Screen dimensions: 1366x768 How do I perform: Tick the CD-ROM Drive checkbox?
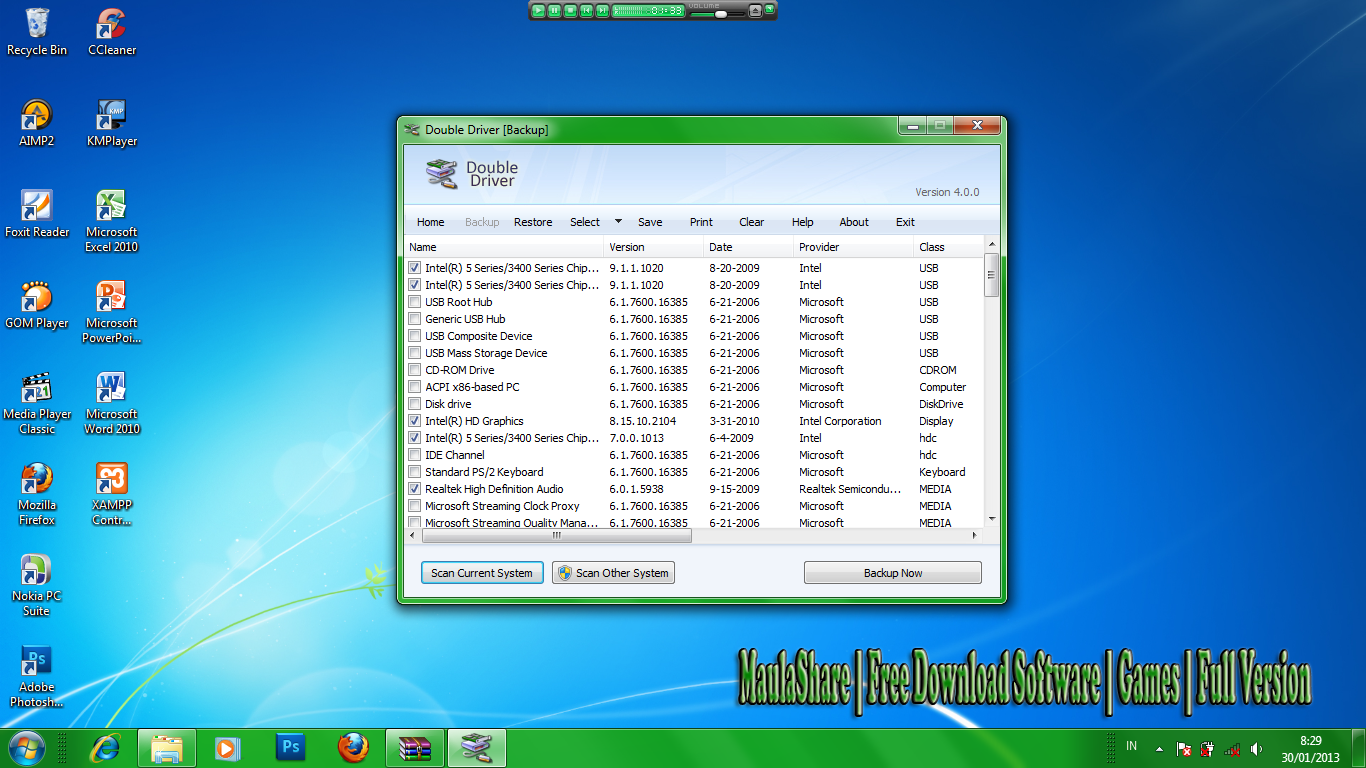pyautogui.click(x=414, y=370)
